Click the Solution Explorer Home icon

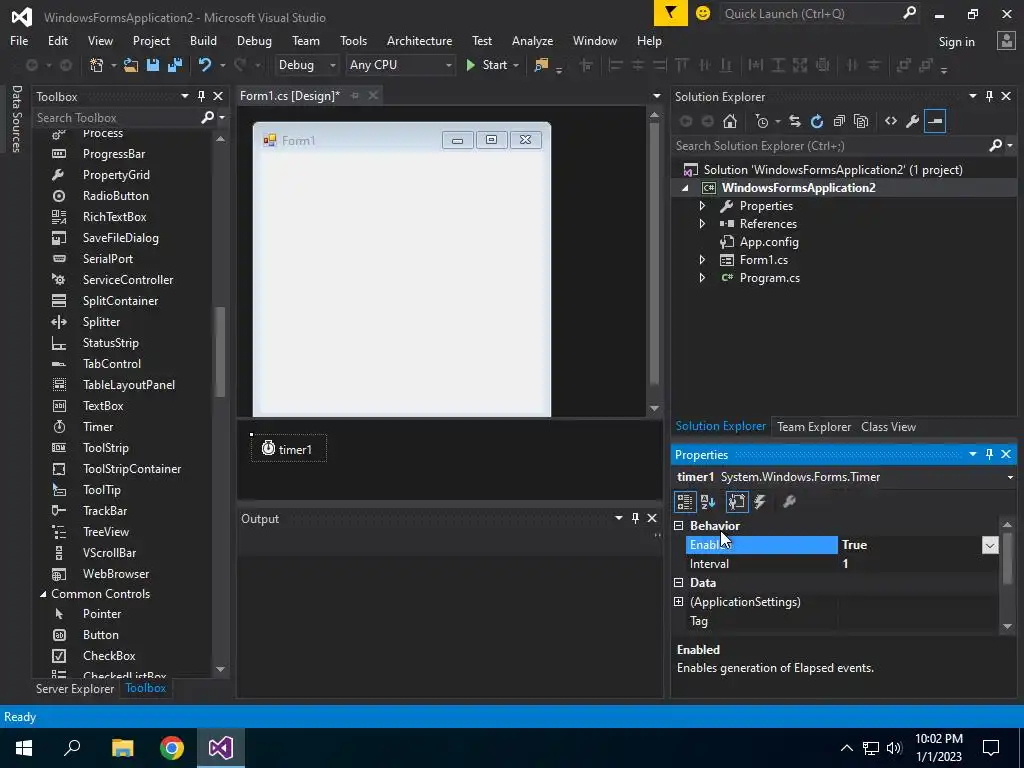[730, 121]
